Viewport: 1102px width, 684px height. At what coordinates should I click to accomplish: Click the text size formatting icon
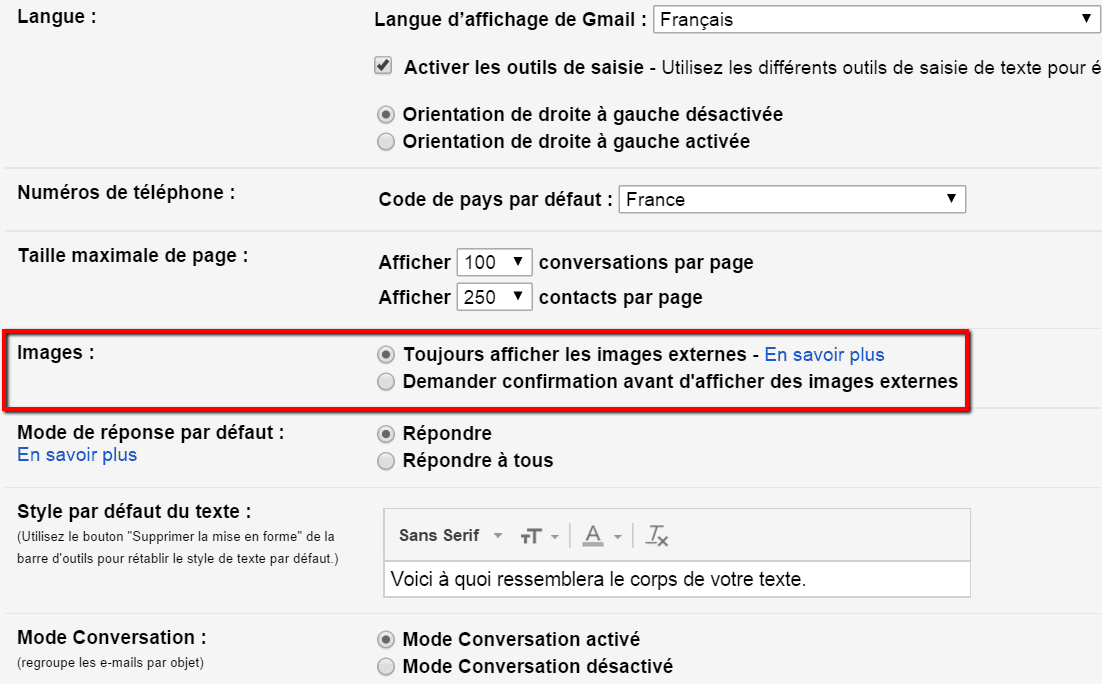coord(531,536)
